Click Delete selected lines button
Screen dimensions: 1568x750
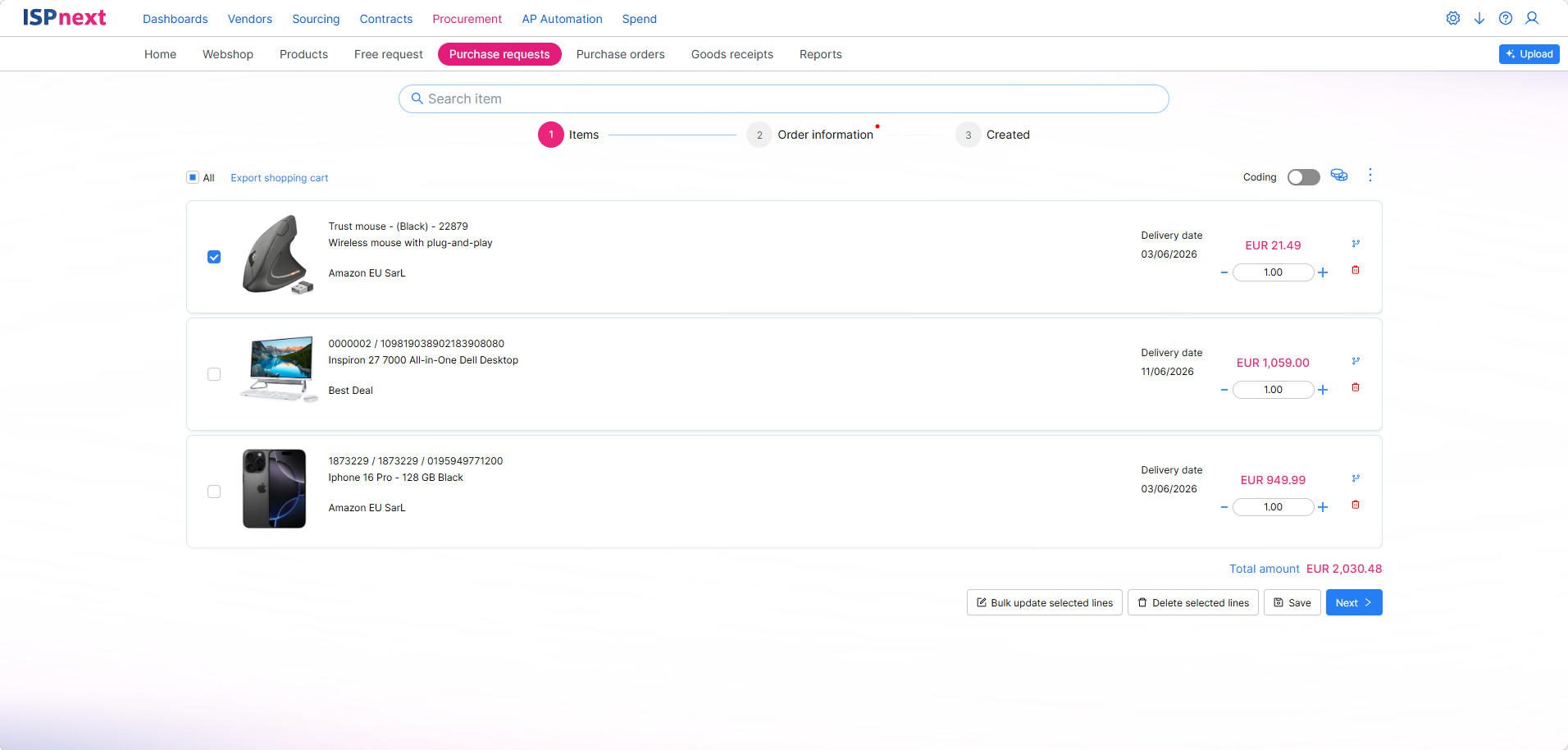[x=1193, y=602]
